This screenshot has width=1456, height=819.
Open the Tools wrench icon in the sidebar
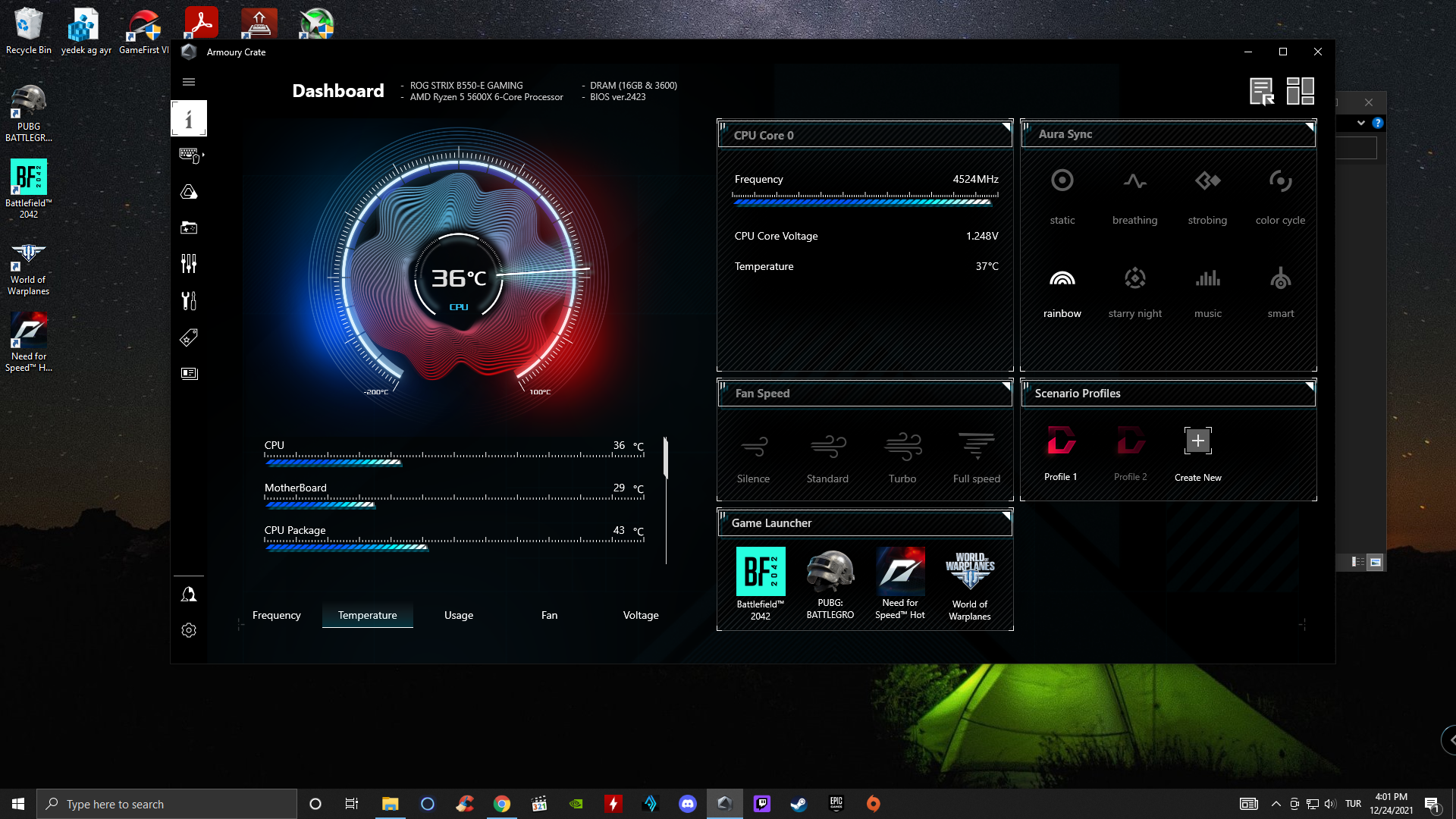(189, 301)
